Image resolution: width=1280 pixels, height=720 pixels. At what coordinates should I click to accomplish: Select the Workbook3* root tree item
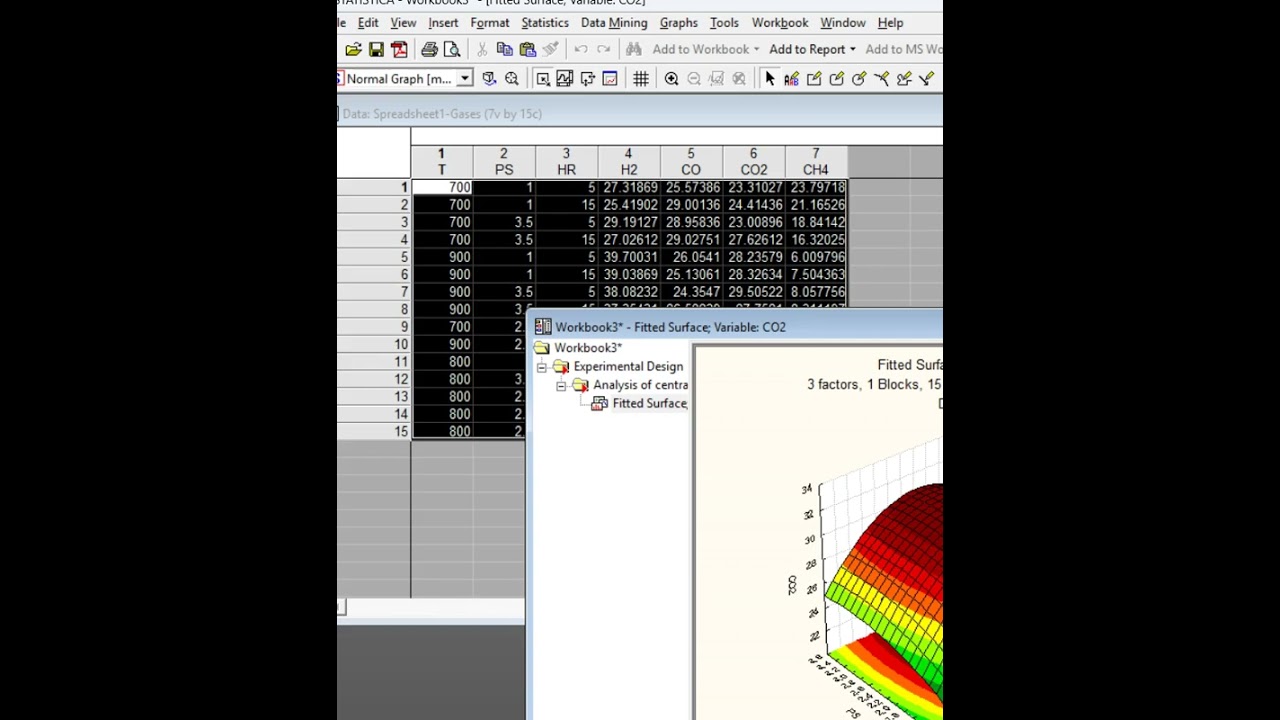(588, 348)
